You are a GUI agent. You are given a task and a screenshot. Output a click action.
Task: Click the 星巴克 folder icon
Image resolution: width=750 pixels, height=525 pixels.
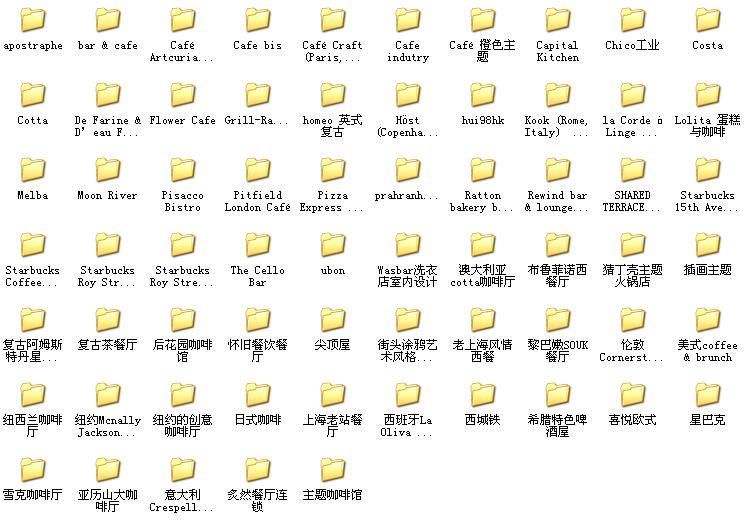point(707,394)
